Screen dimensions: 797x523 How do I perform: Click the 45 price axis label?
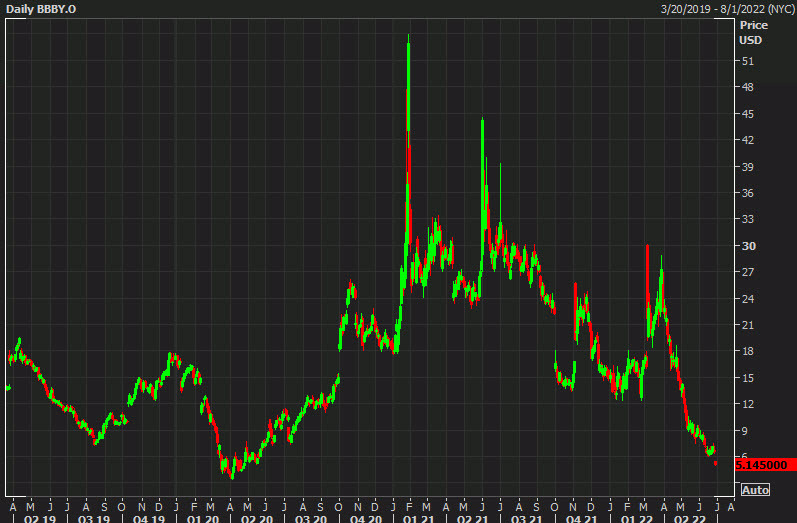[748, 114]
